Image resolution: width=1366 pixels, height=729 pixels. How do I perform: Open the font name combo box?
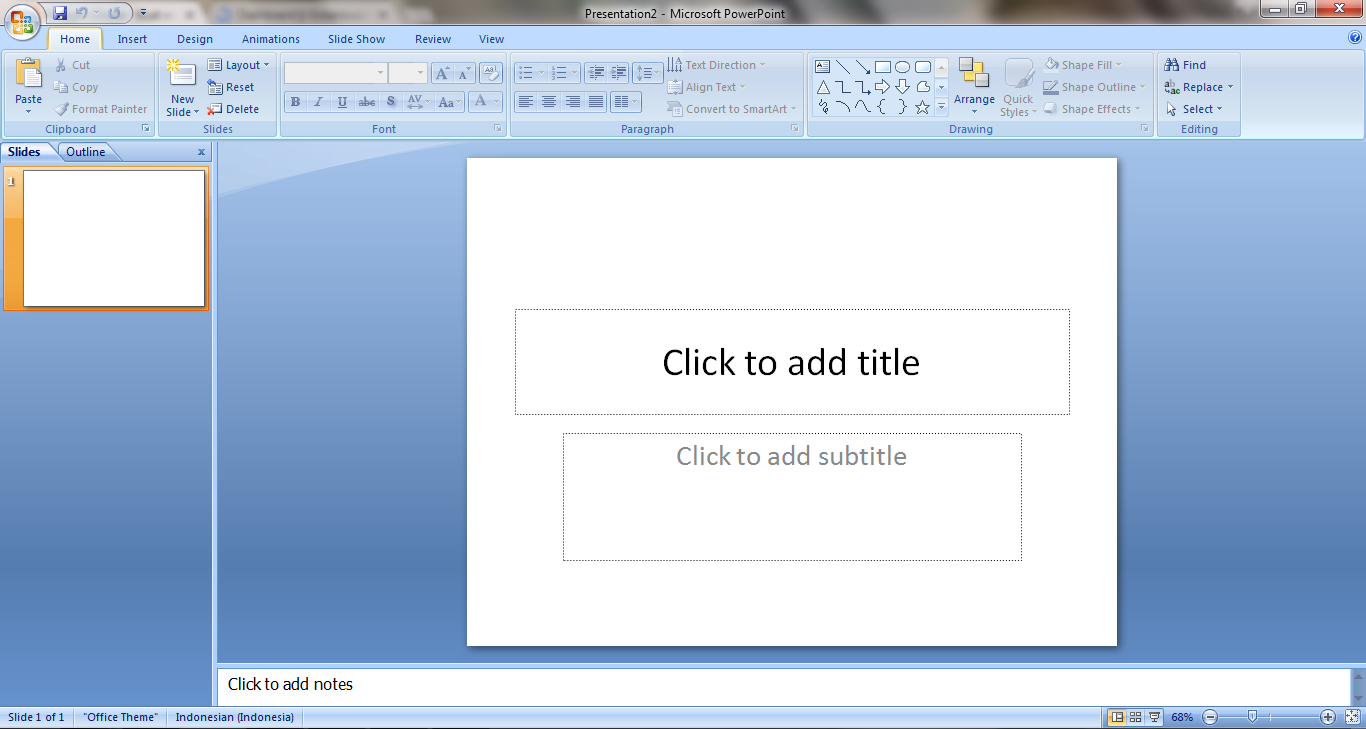tap(336, 73)
